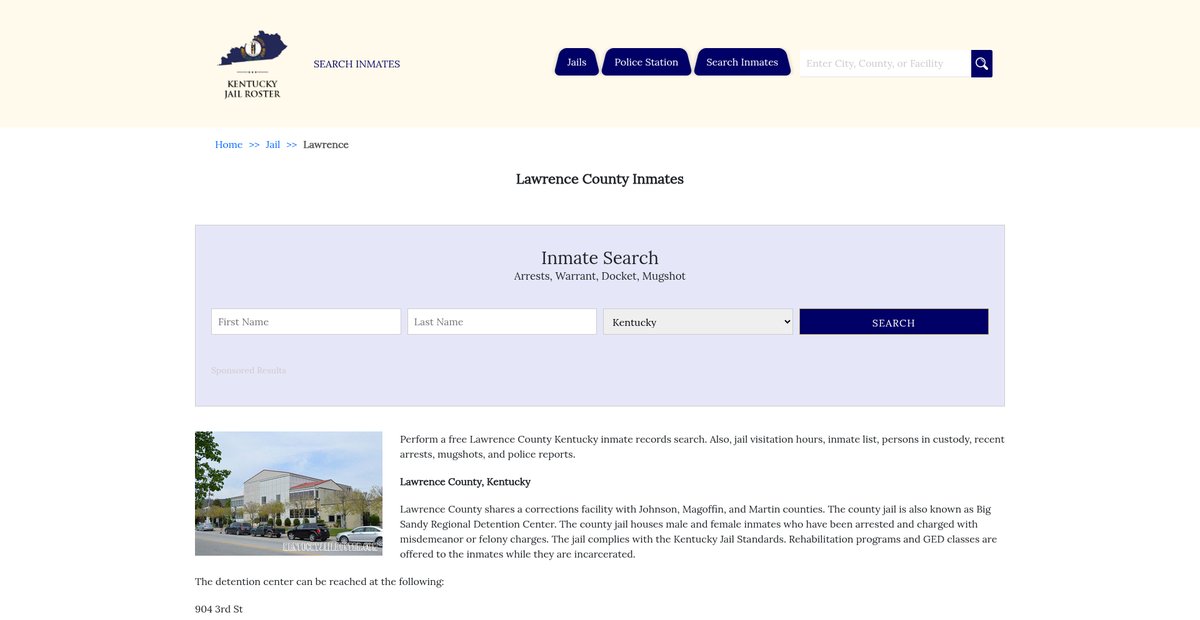Click the Lawrence breadcrumb item
The height and width of the screenshot is (620, 1200).
click(x=326, y=145)
